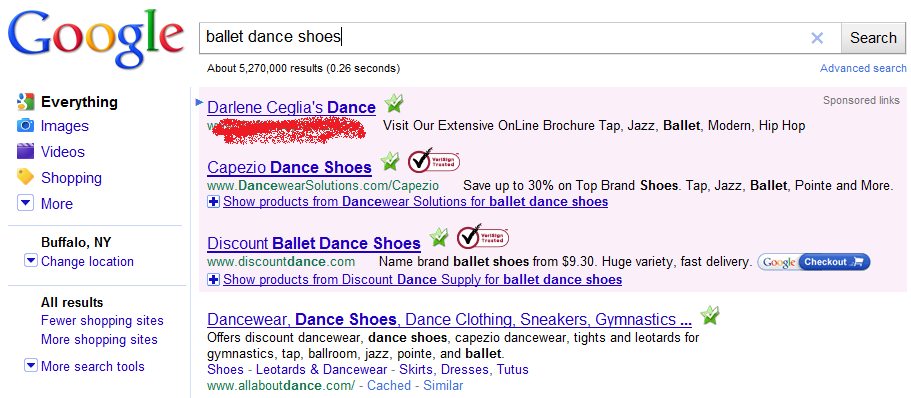
Task: Open Discount Ballet Dance Shoes ad link
Action: [x=314, y=243]
